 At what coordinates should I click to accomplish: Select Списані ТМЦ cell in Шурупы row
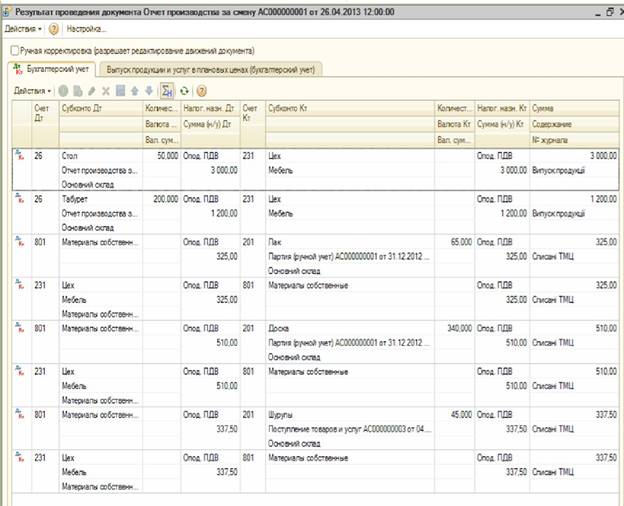pyautogui.click(x=574, y=429)
